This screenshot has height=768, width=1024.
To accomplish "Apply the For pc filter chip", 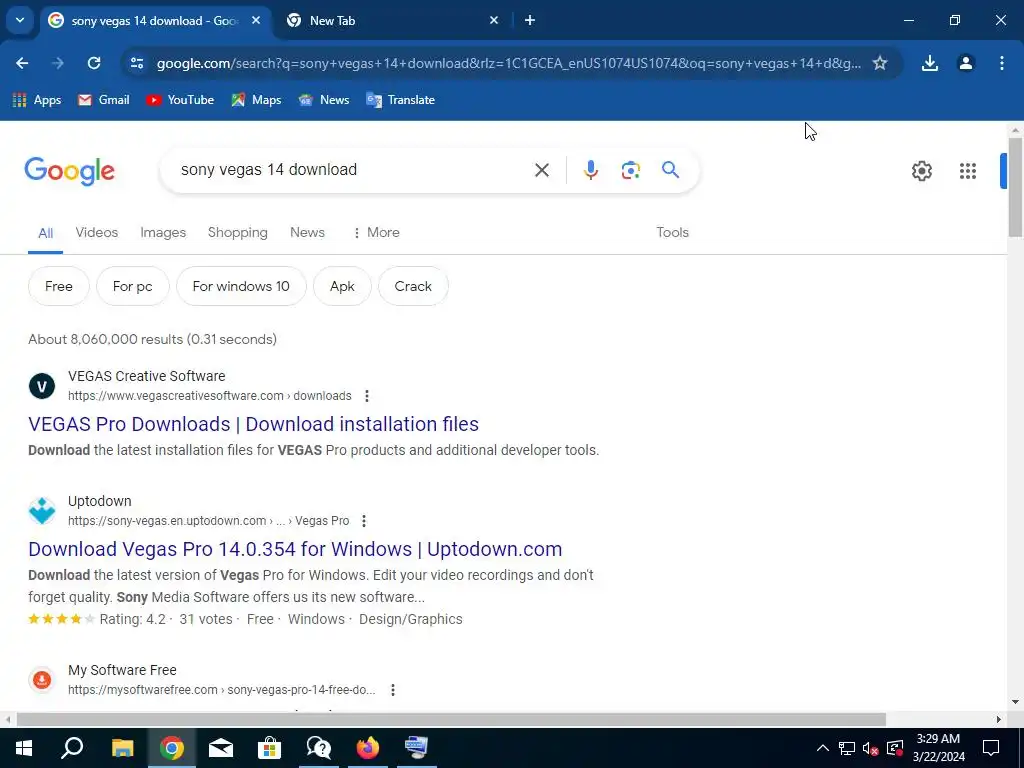I will coord(133,286).
